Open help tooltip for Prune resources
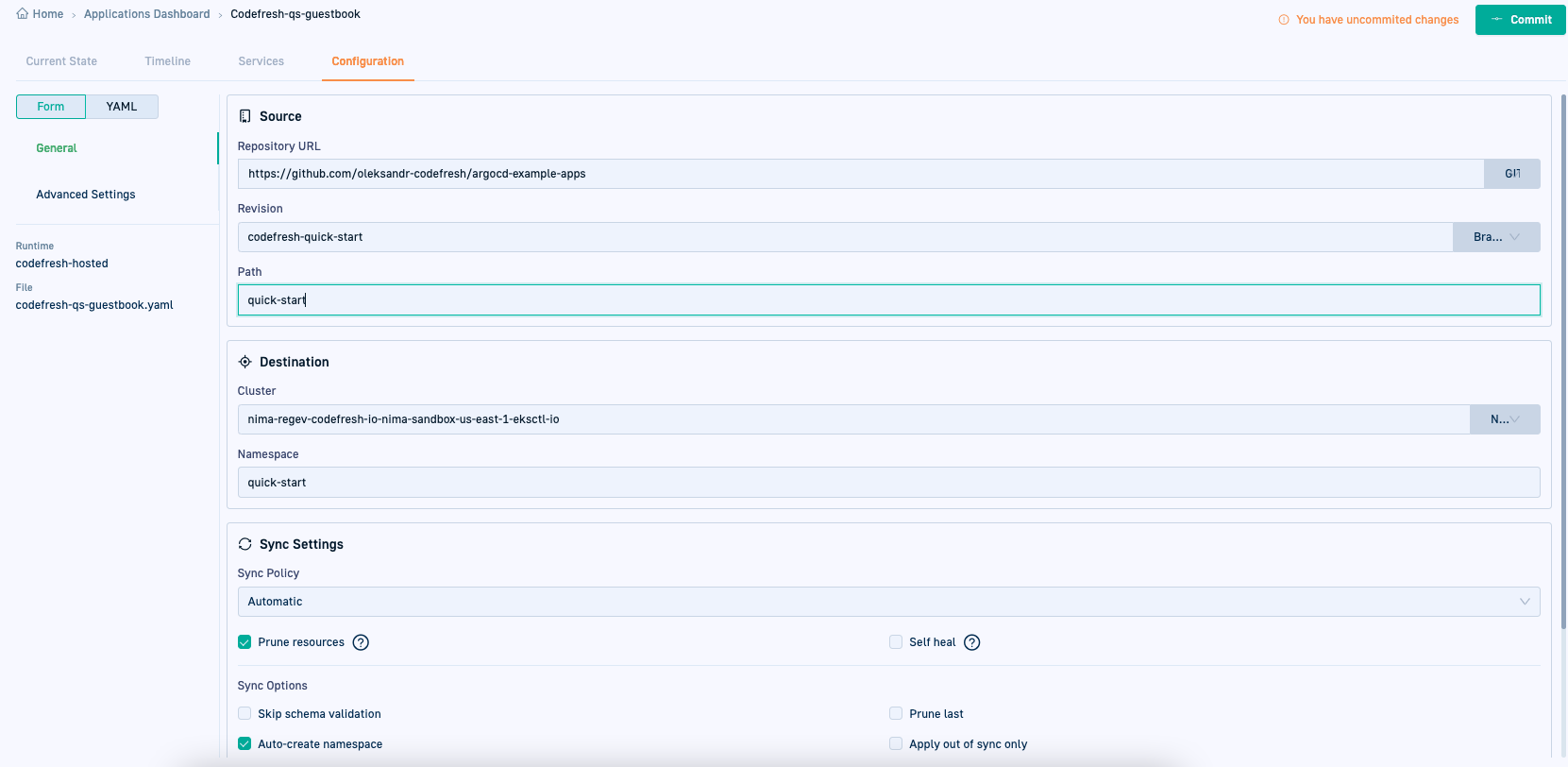The width and height of the screenshot is (1568, 767). click(x=361, y=642)
